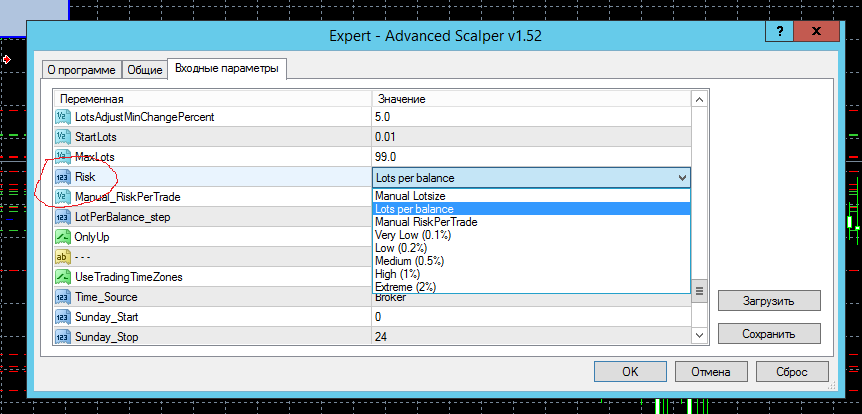Click the Sunday_Stop variable icon
This screenshot has height=414, width=862.
pyautogui.click(x=63, y=336)
